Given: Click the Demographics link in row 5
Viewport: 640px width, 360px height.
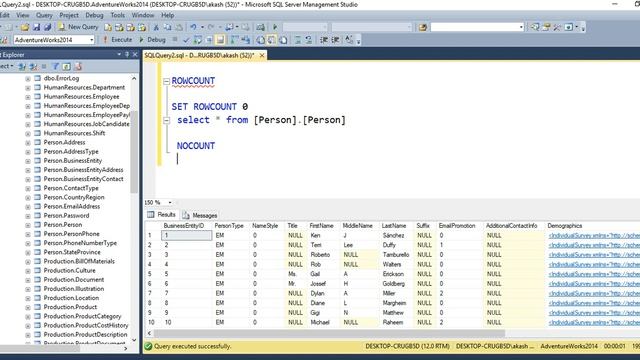Looking at the screenshot, I should 594,274.
